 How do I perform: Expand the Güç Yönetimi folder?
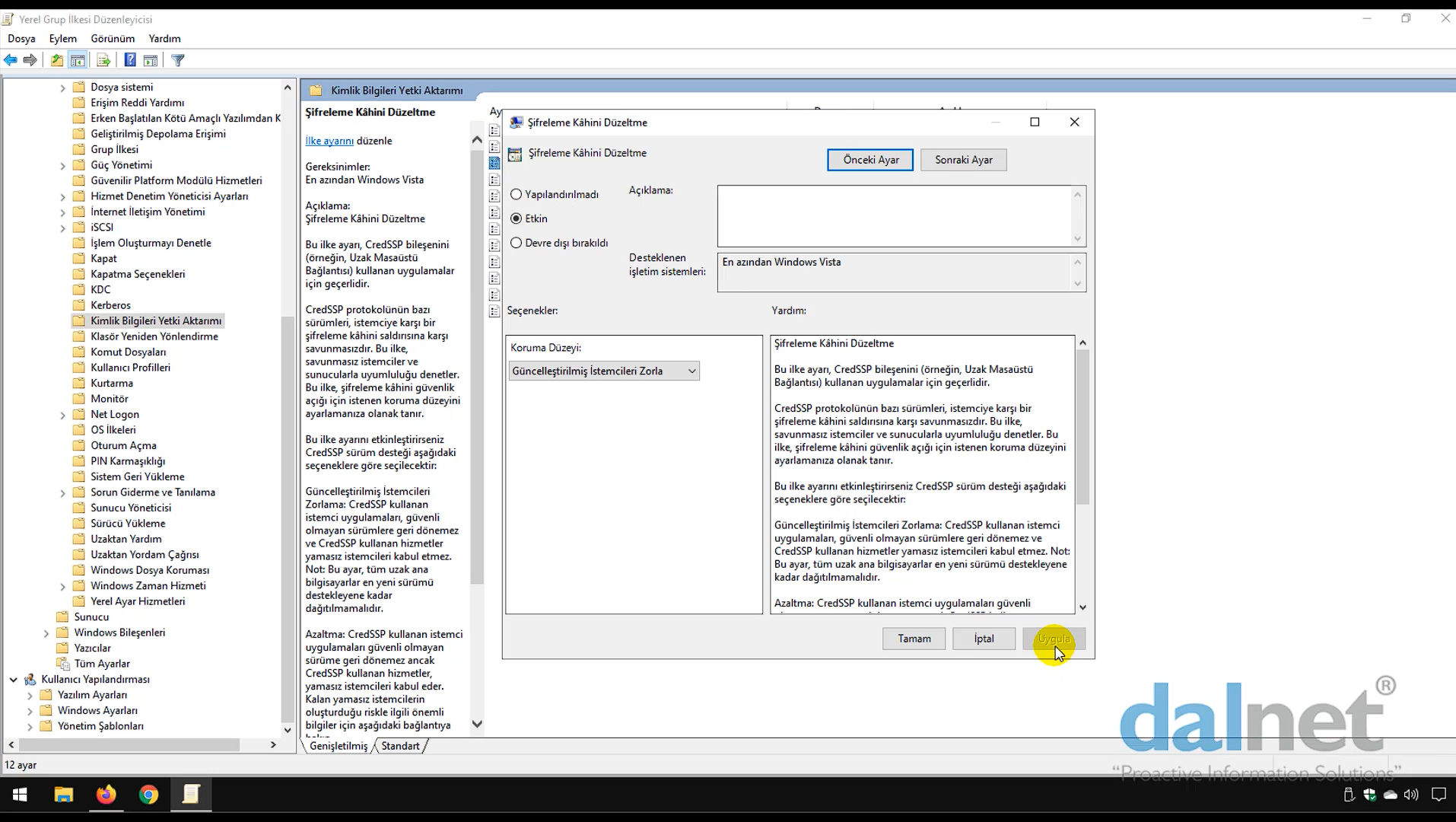tap(62, 165)
